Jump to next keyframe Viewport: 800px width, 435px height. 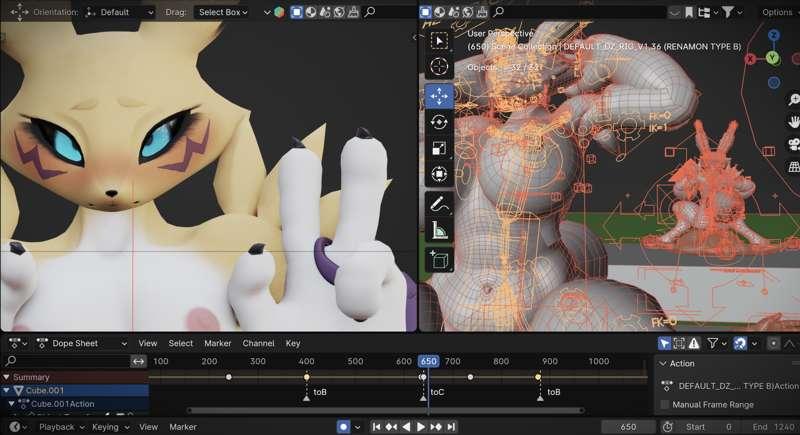pos(436,427)
